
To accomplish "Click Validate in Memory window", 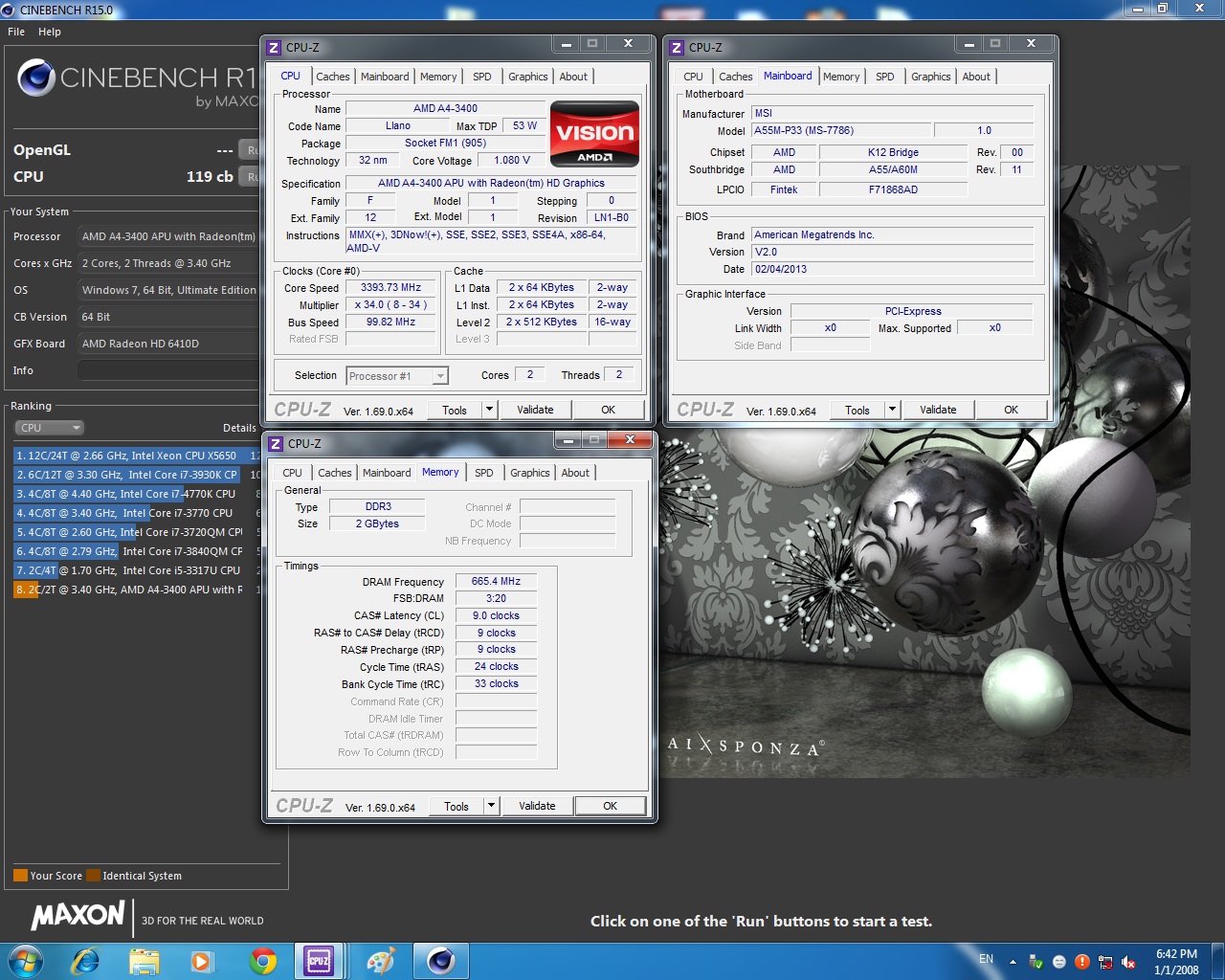I will coord(537,806).
